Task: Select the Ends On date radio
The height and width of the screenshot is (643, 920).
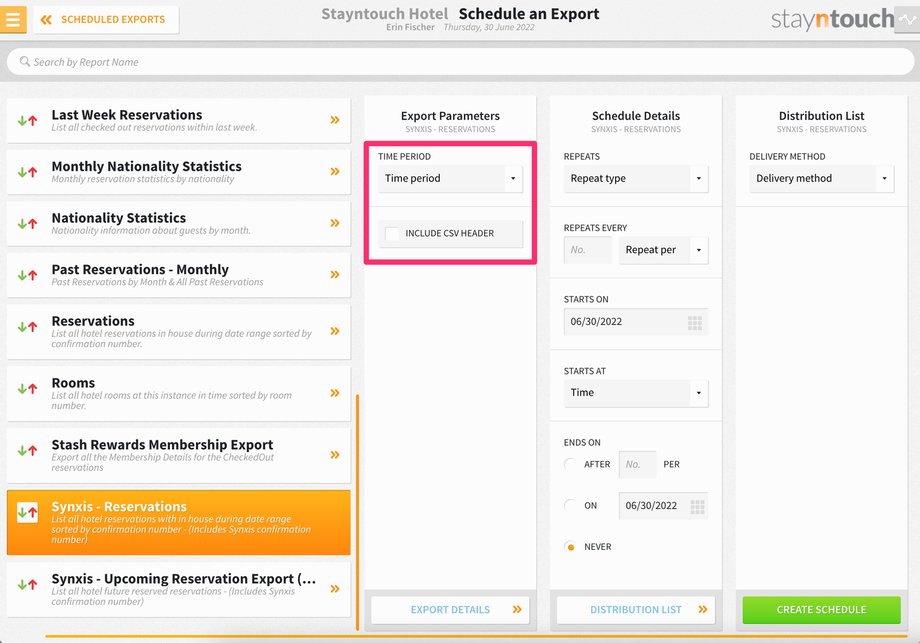Action: click(x=570, y=506)
